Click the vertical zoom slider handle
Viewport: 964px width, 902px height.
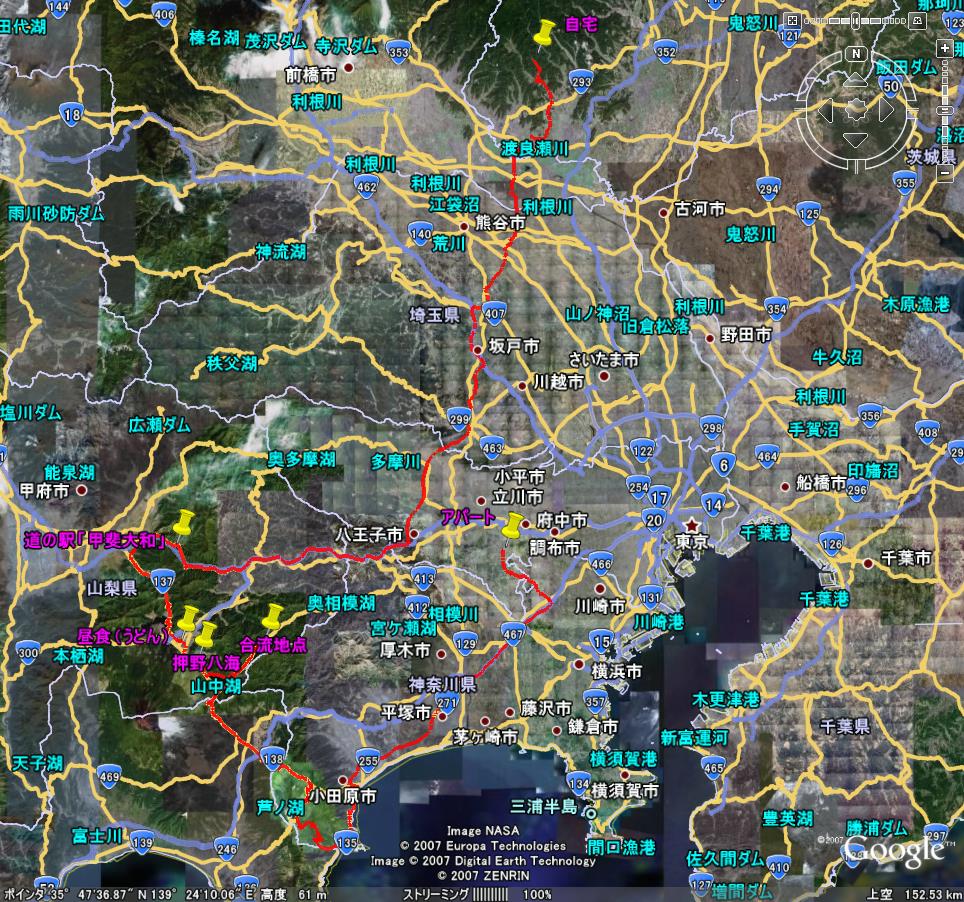click(946, 110)
